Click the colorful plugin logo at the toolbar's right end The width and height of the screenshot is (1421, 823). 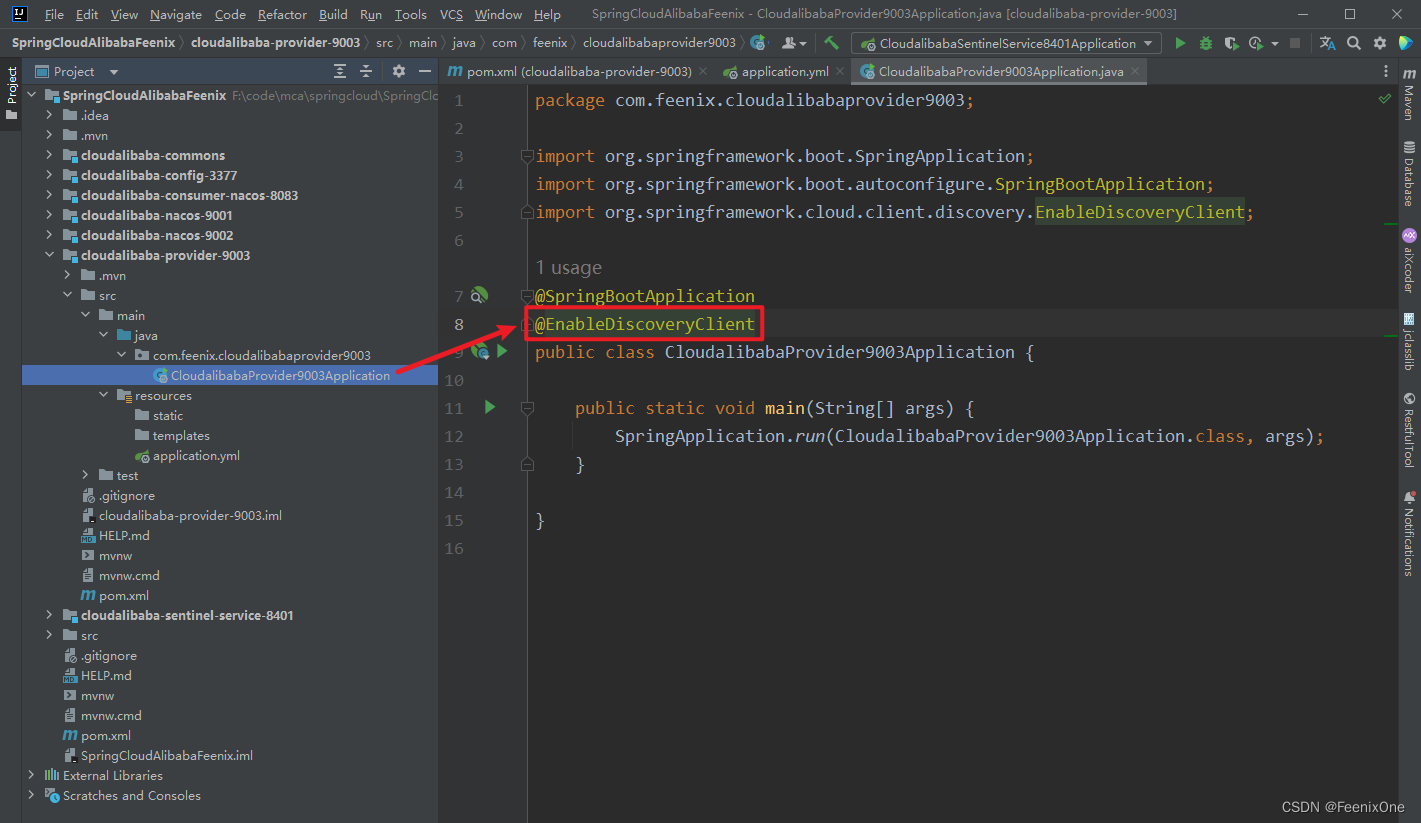(1405, 43)
